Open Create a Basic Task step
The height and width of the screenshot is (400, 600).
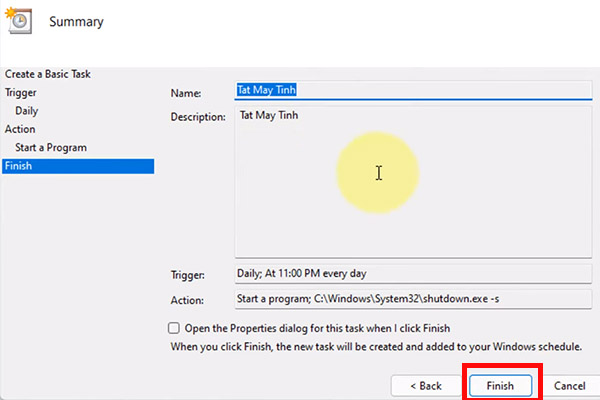pyautogui.click(x=48, y=74)
